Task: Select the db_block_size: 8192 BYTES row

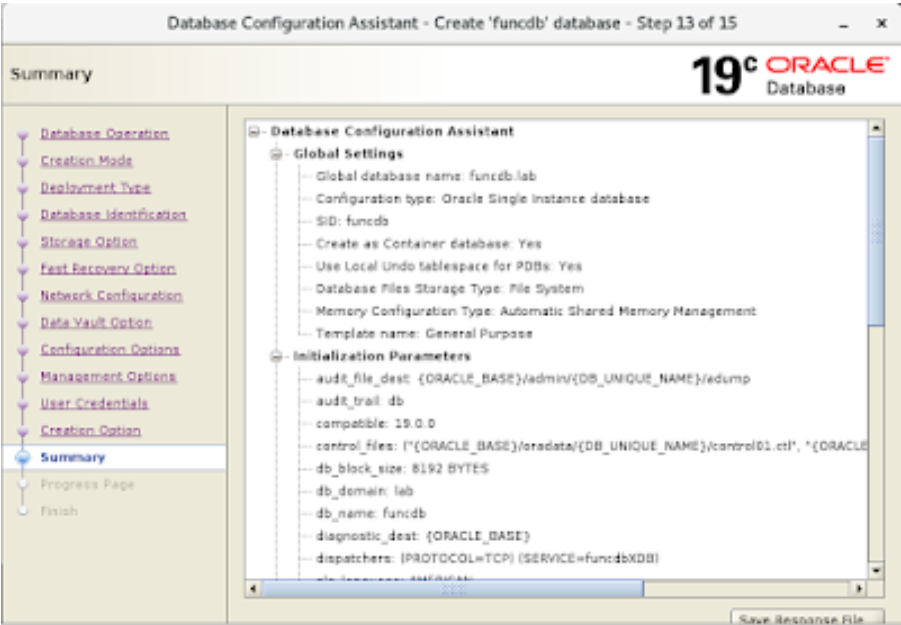Action: 402,468
